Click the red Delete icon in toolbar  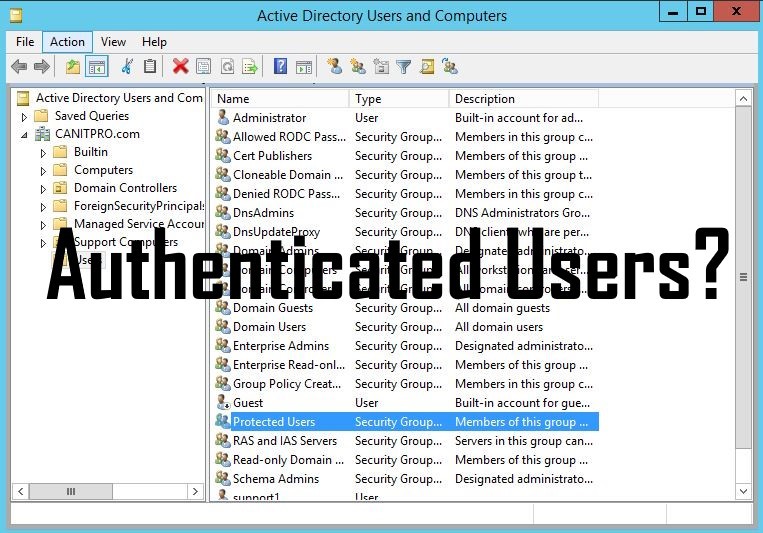(x=180, y=67)
